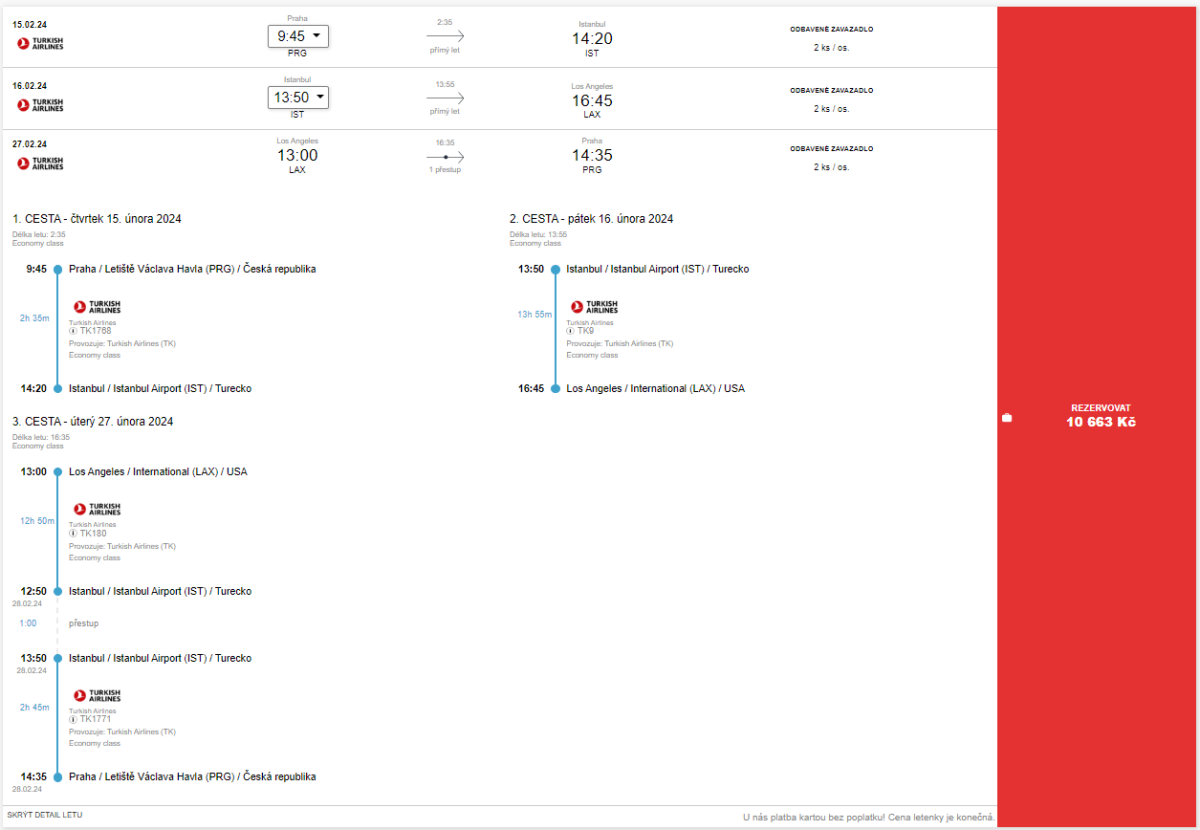Click the suitcase icon in the red panel
Viewport: 1200px width, 830px height.
coord(1007,417)
